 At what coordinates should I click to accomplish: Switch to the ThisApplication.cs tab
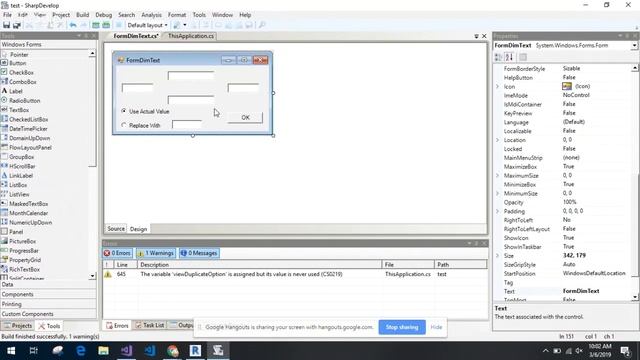pos(191,36)
